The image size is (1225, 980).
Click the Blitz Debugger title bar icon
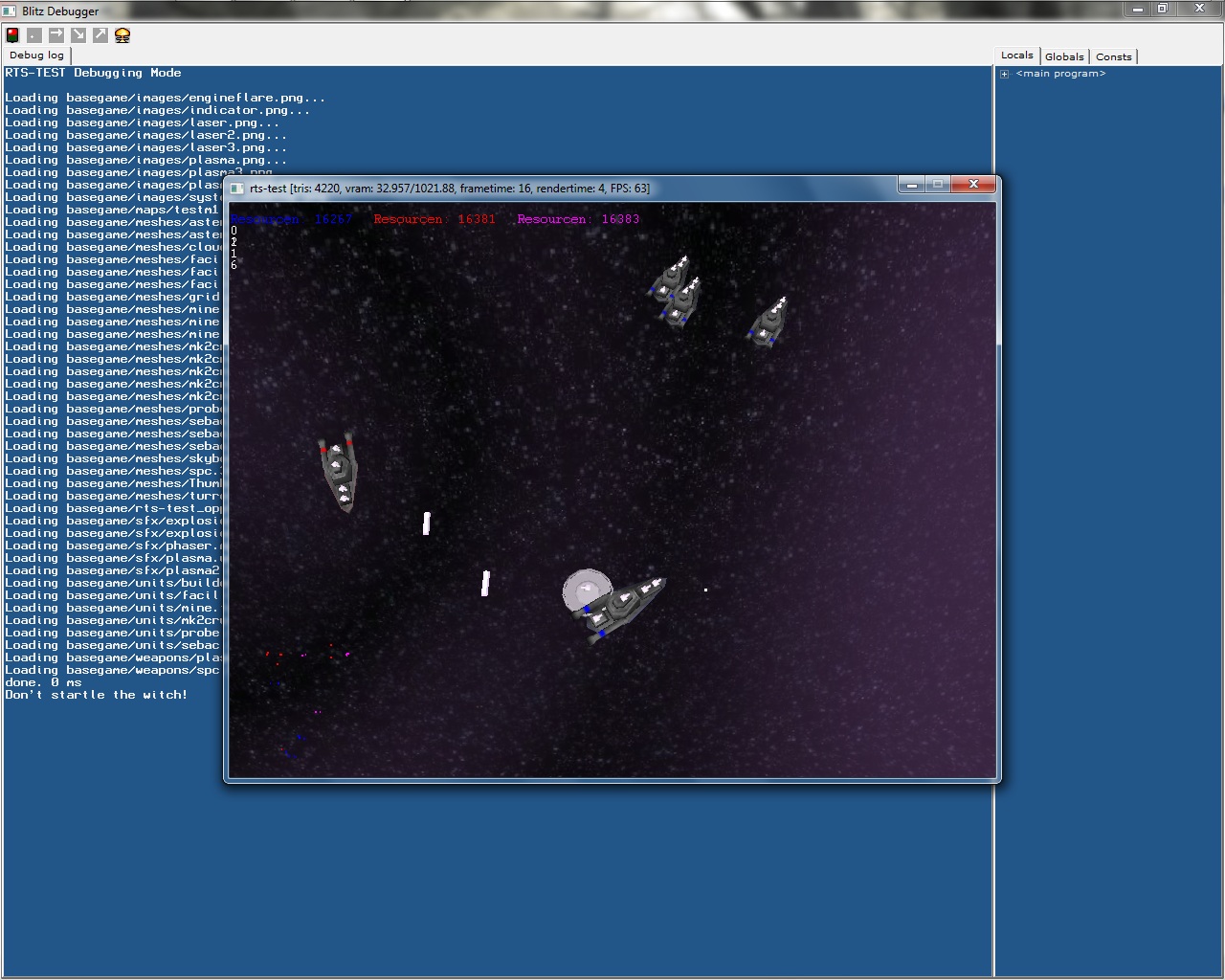point(10,11)
